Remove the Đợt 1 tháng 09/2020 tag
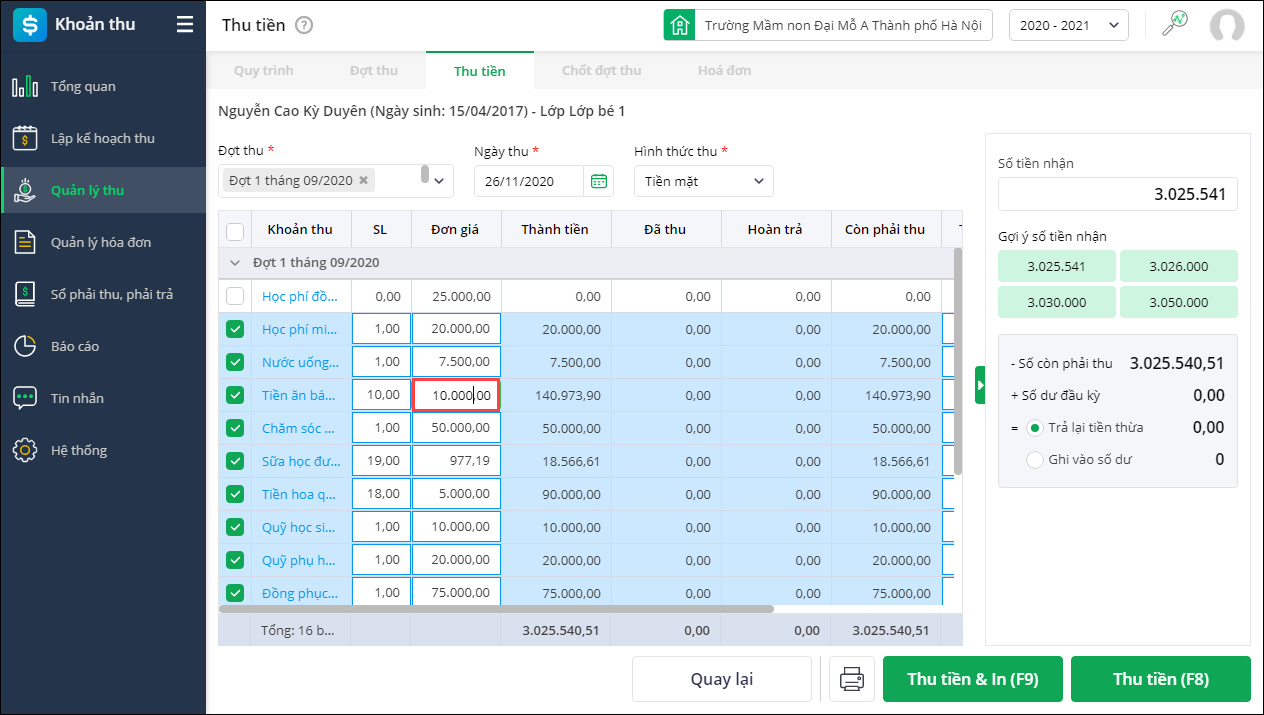1264x715 pixels. [x=364, y=181]
